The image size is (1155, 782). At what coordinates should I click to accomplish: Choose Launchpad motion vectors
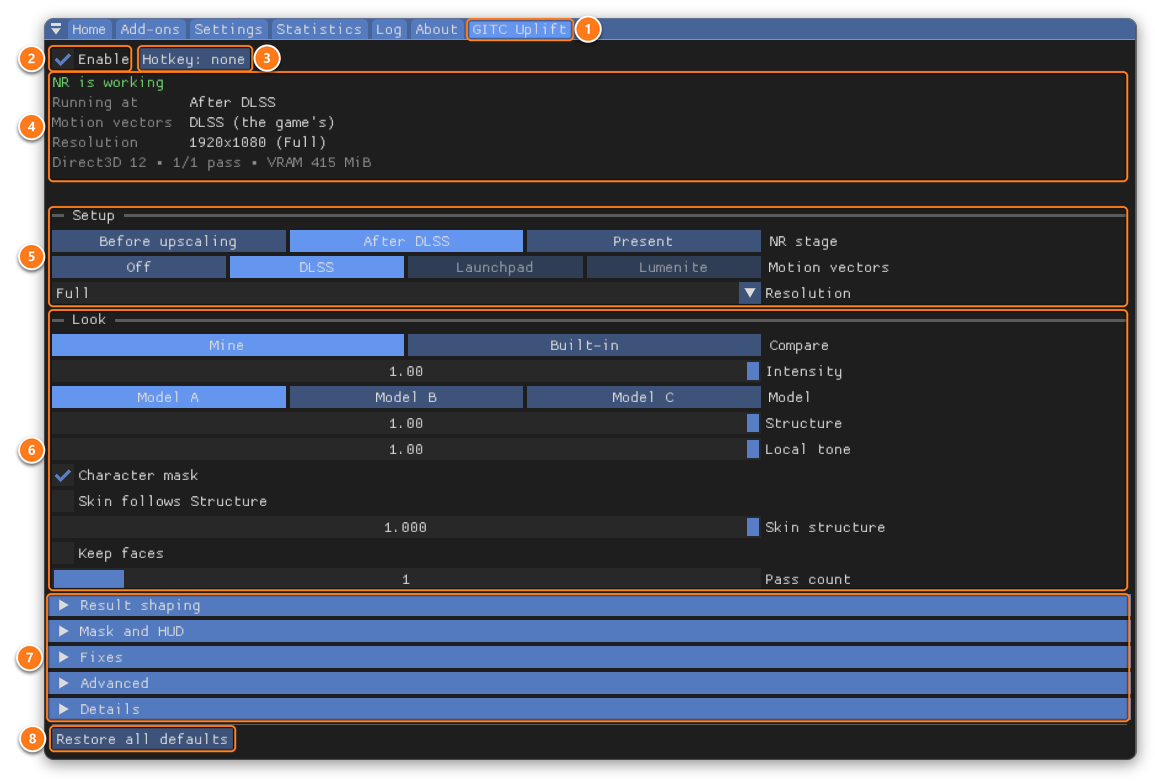pos(494,267)
